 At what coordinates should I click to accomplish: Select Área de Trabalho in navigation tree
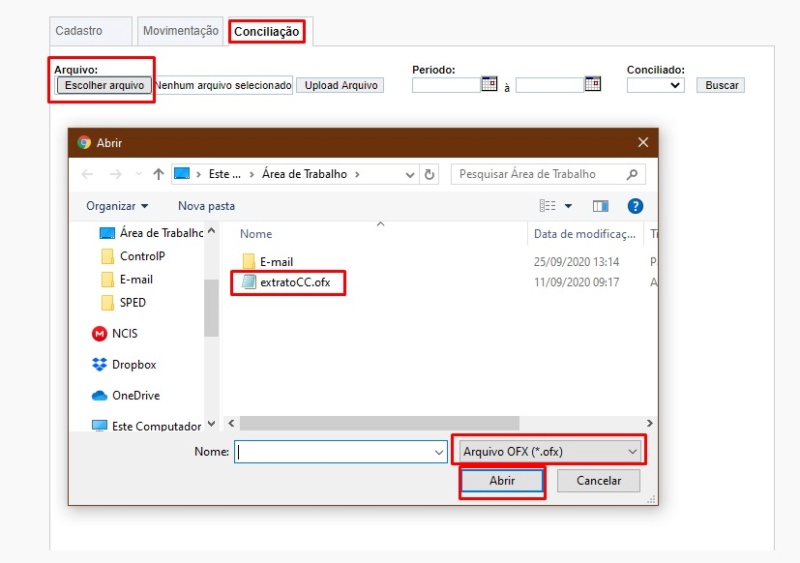(x=152, y=233)
